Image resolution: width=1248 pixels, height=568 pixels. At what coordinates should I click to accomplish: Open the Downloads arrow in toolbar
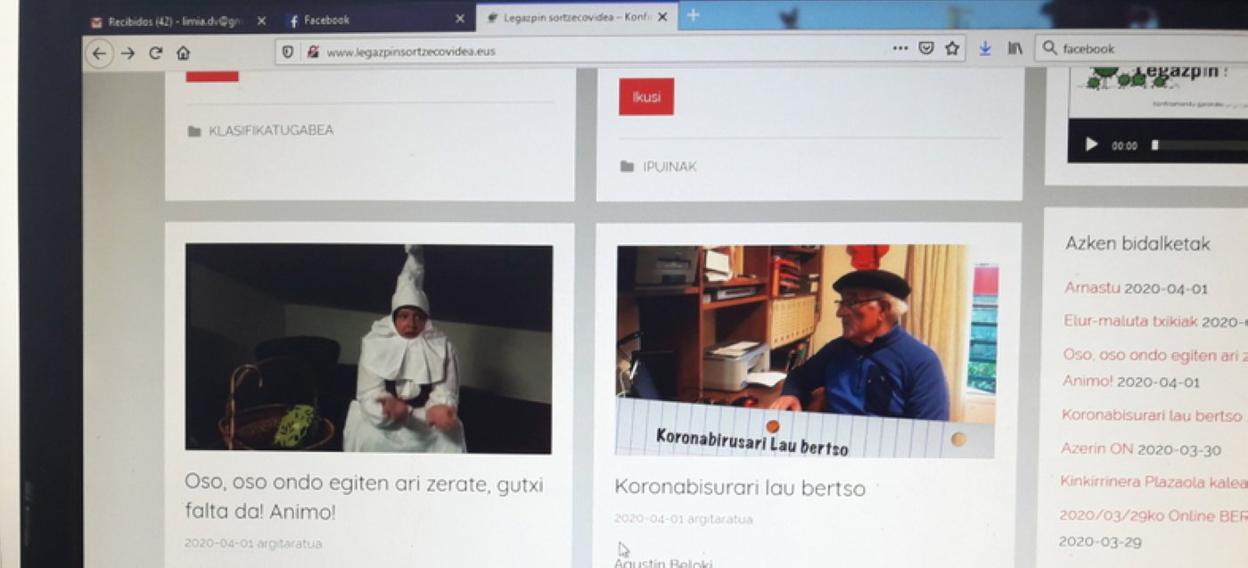click(x=985, y=48)
